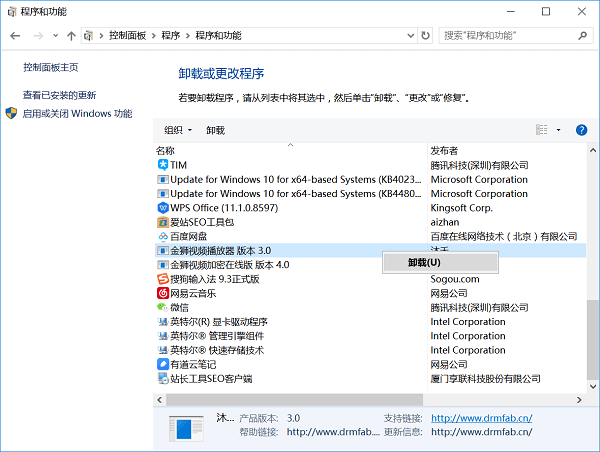Click icon of Update KB4480 entry

(163, 194)
